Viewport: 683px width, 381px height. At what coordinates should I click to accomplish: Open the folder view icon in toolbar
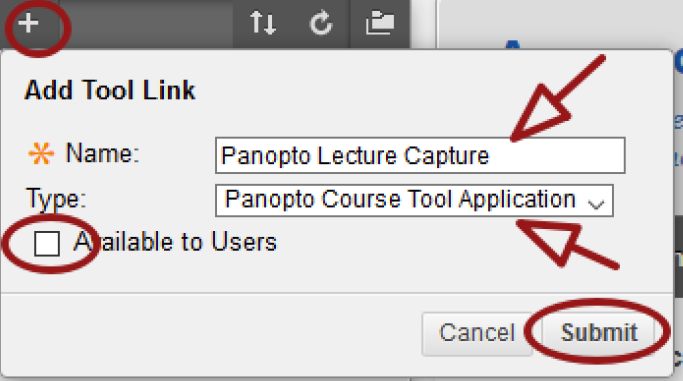(380, 23)
